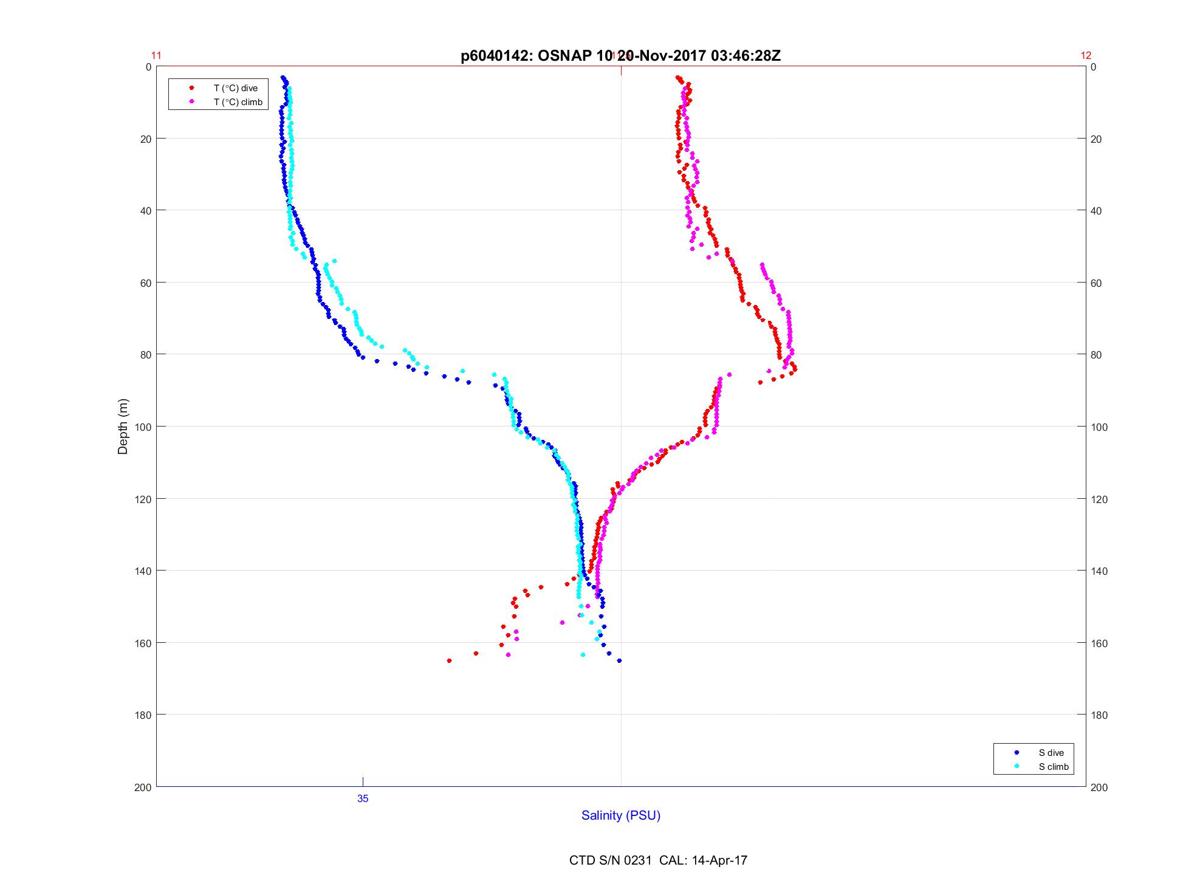Click the '200' tick on the left depth axis

tap(143, 787)
